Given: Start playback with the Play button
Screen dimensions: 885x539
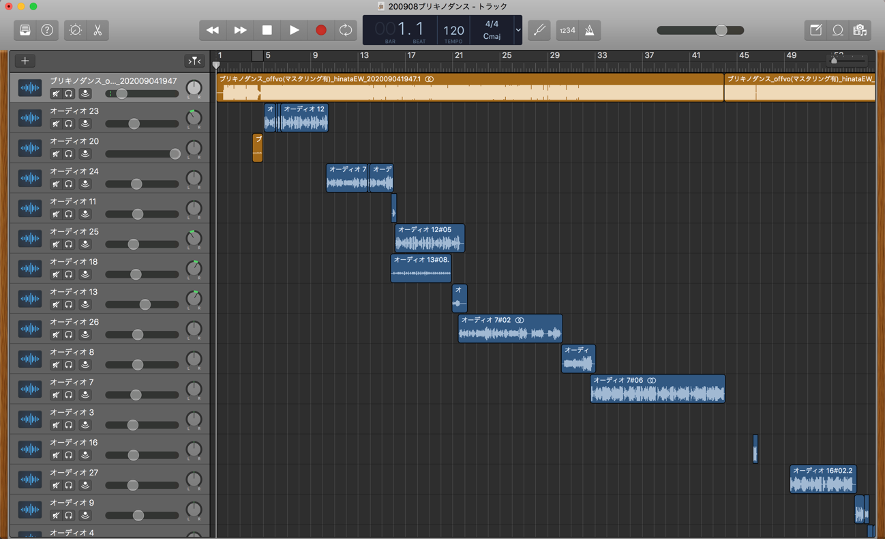Looking at the screenshot, I should (x=294, y=30).
